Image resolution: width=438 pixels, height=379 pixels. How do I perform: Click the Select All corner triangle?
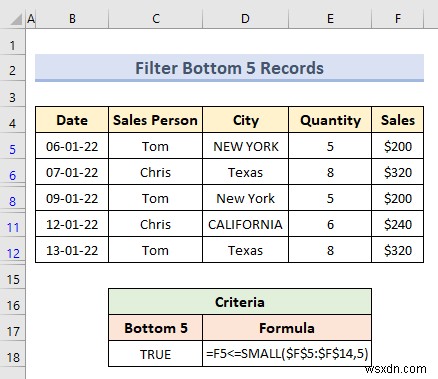coord(15,19)
